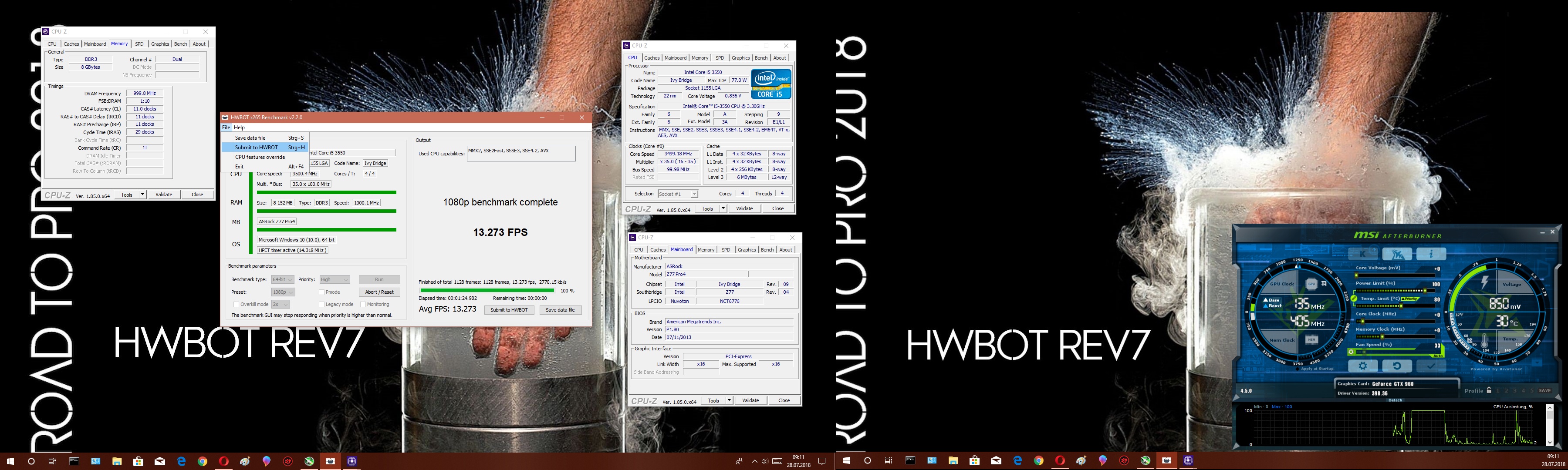Expand the Tools arrow in the CPU-Z CPU window
The width and height of the screenshot is (1568, 470).
(x=723, y=208)
